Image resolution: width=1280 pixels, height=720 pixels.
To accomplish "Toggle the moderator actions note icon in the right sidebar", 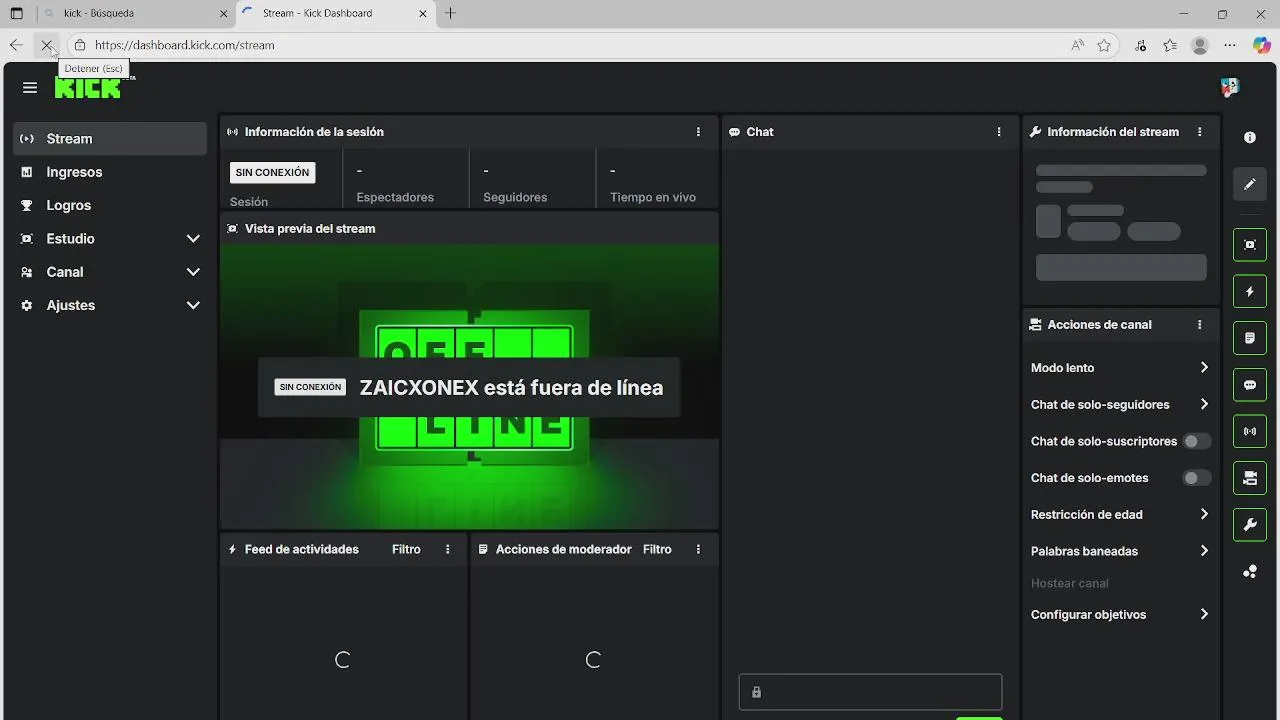I will coord(1250,338).
